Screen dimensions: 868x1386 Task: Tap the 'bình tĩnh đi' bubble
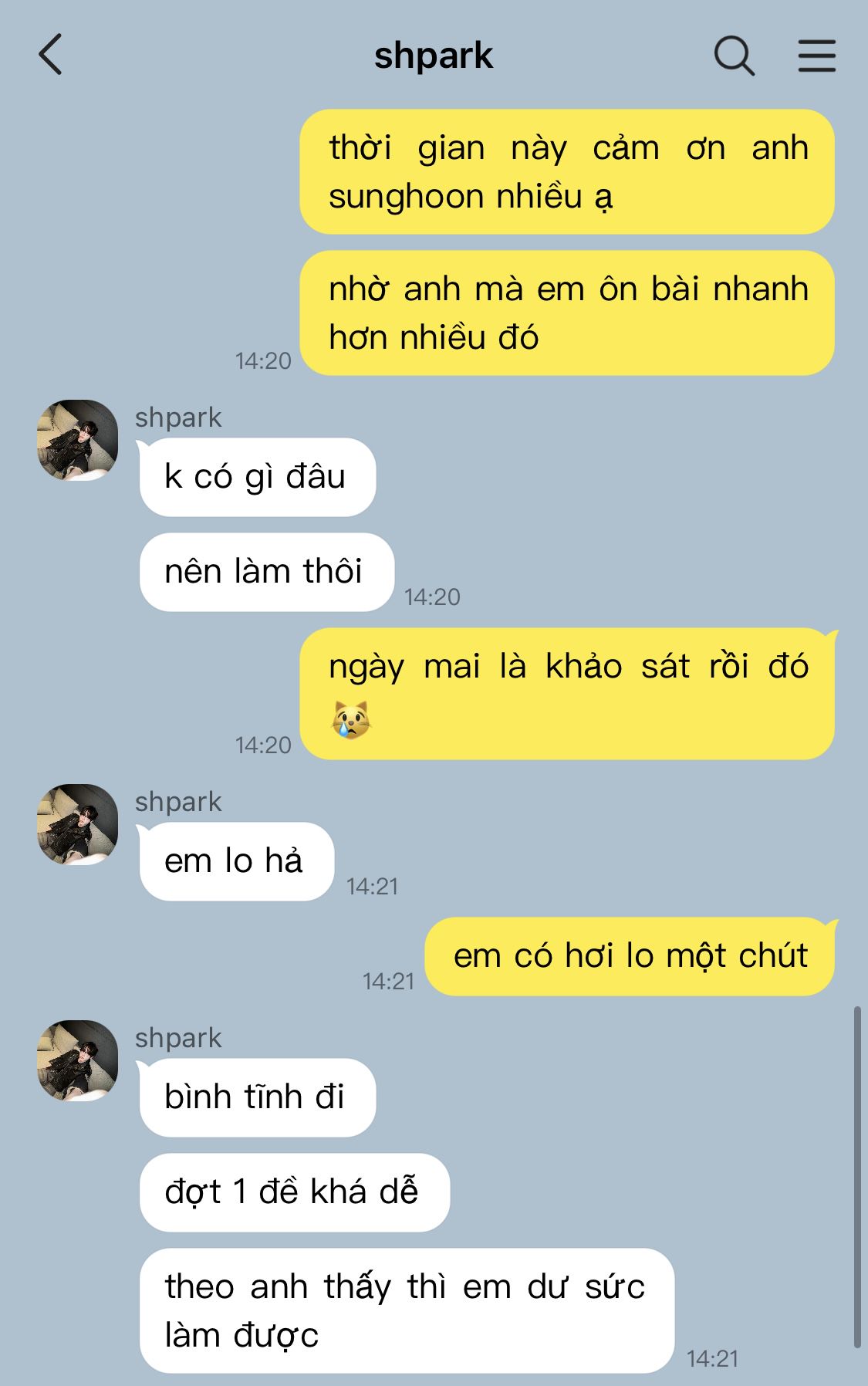tap(257, 1097)
